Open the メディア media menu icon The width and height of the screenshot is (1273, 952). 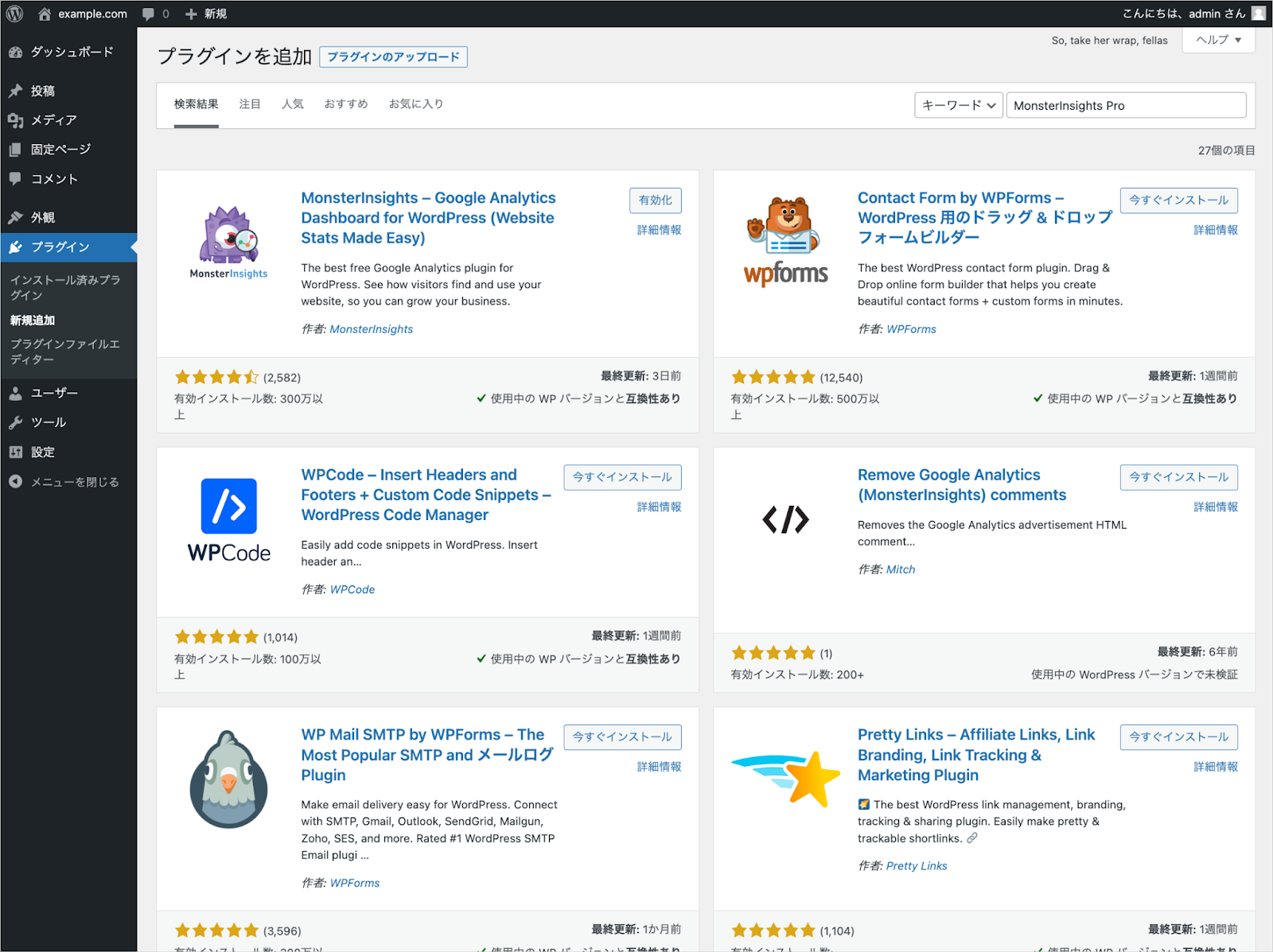[15, 120]
